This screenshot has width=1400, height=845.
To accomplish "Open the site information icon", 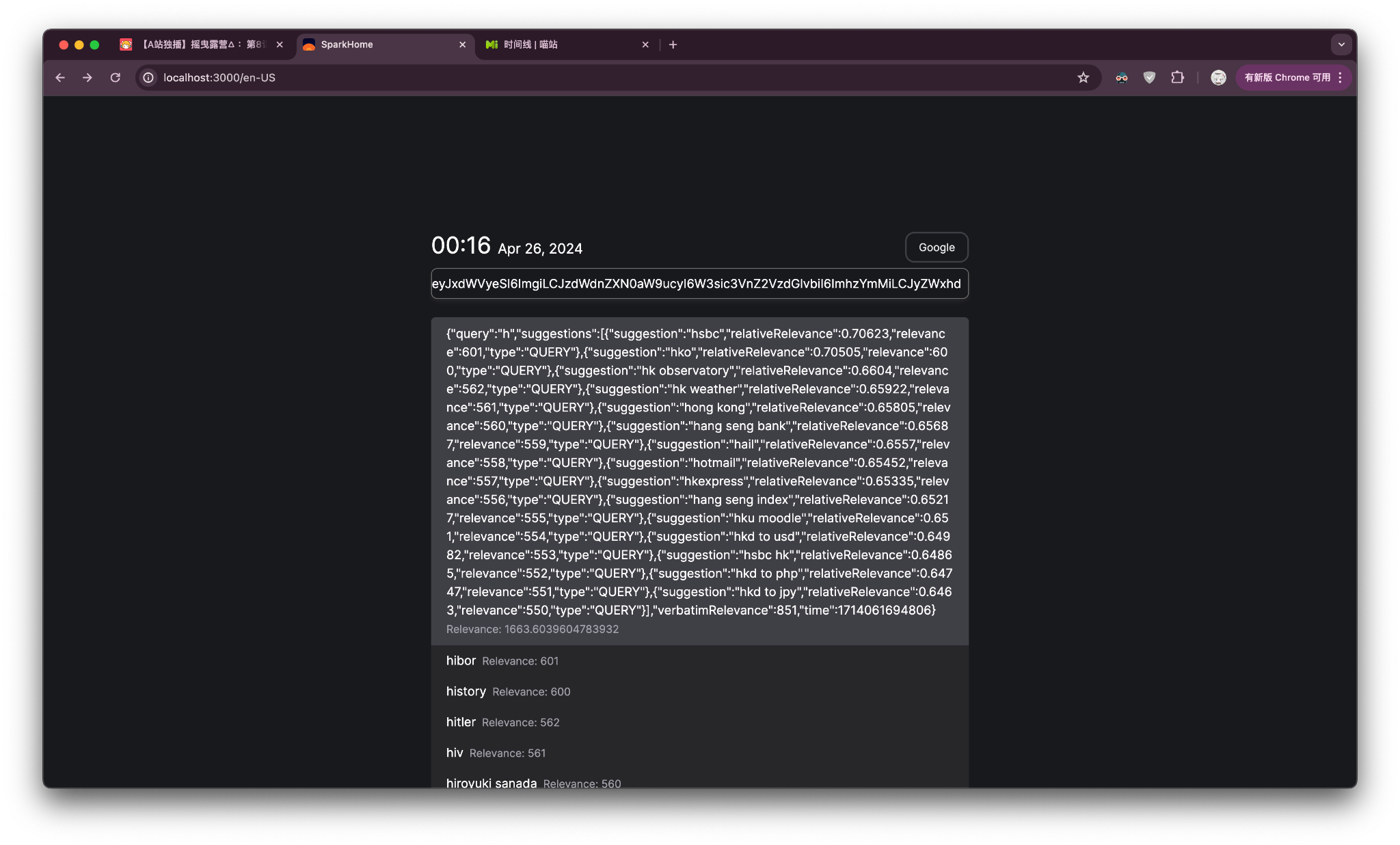I will click(x=148, y=78).
